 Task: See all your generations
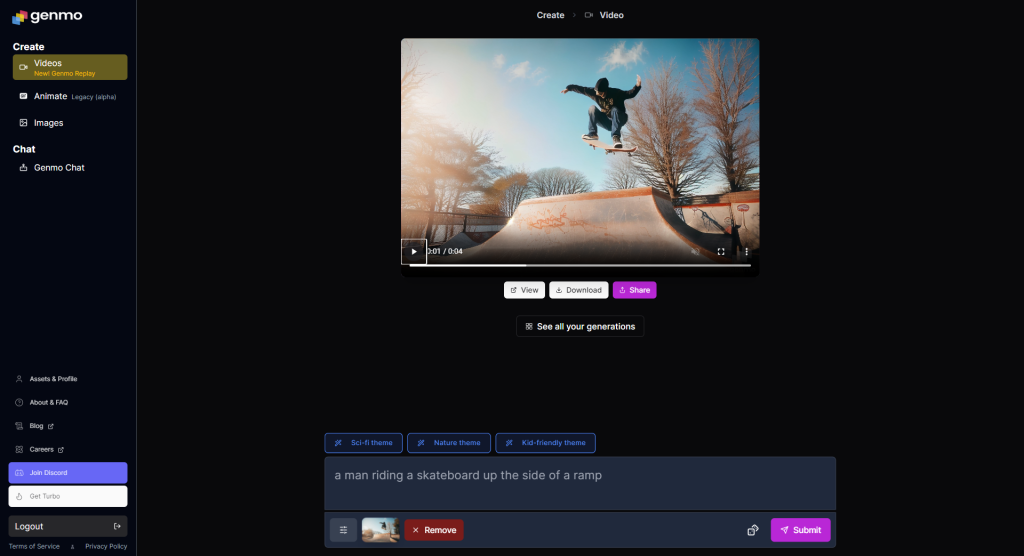pyautogui.click(x=580, y=327)
